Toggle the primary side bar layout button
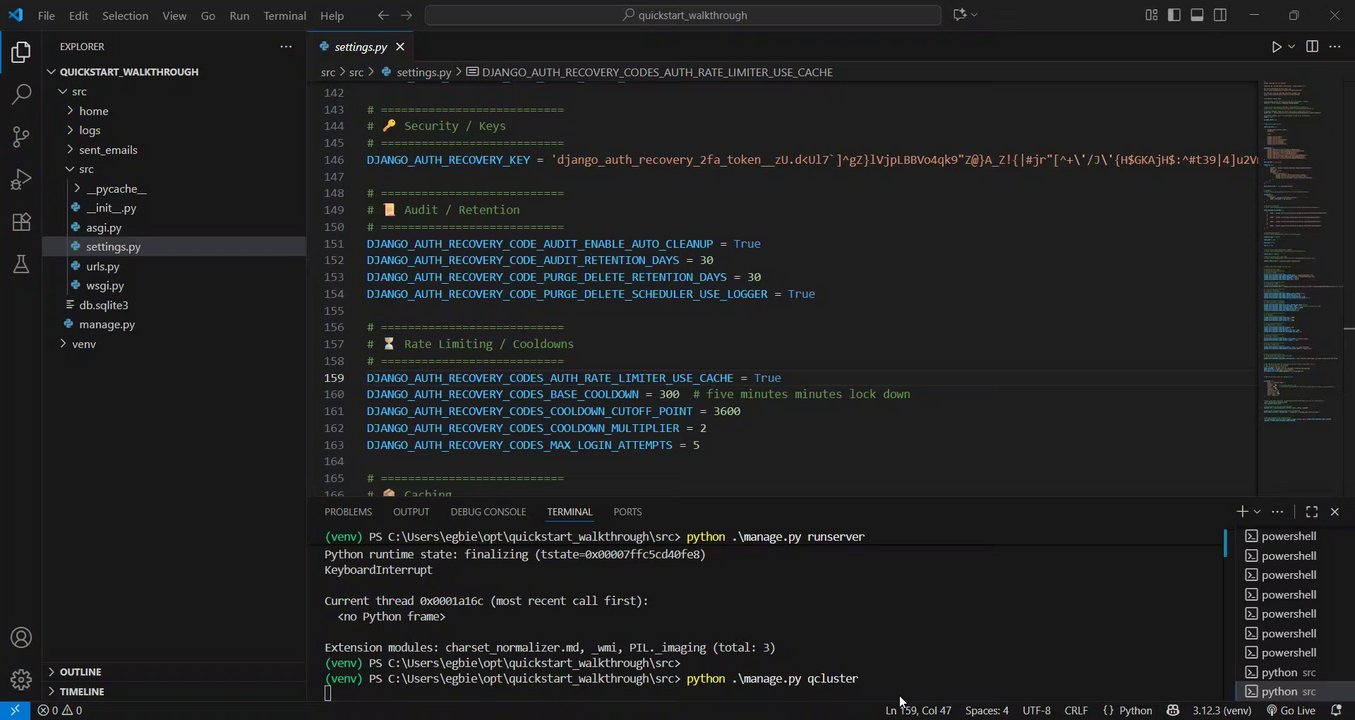This screenshot has height=720, width=1355. coord(1173,15)
